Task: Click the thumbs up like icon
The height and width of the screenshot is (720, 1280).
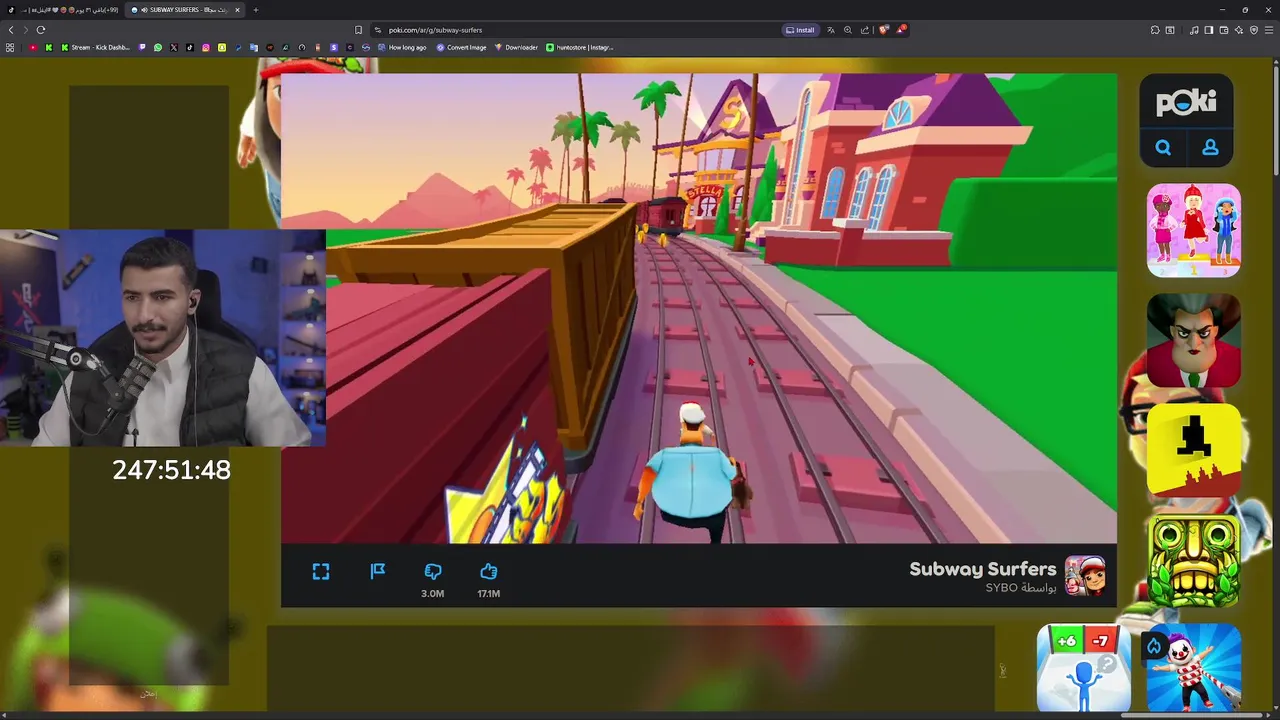Action: coord(488,571)
